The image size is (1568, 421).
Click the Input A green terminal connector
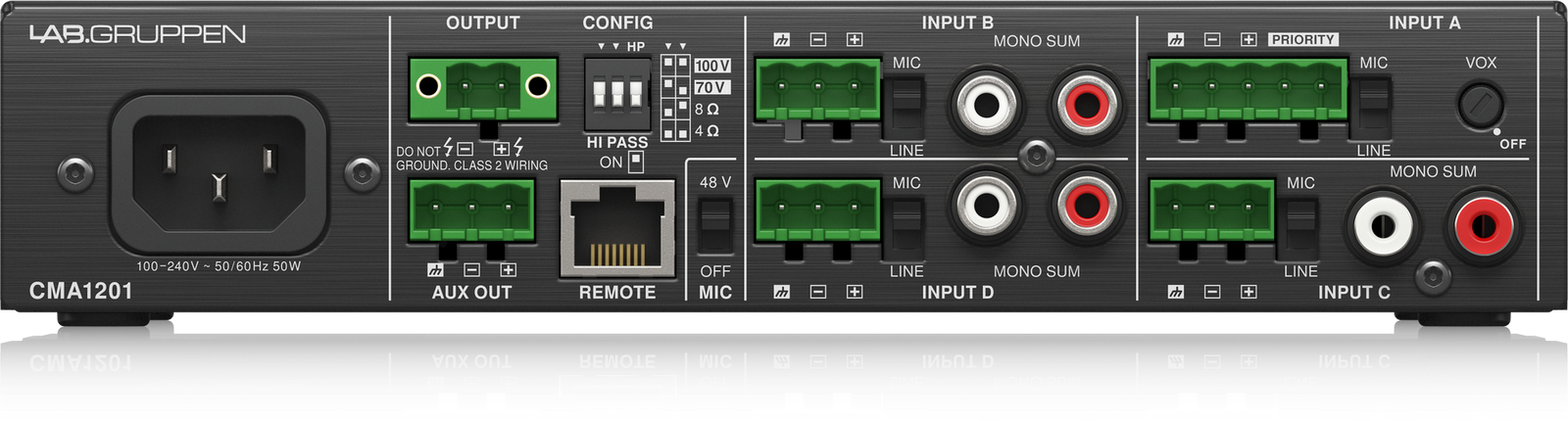(x=1248, y=90)
